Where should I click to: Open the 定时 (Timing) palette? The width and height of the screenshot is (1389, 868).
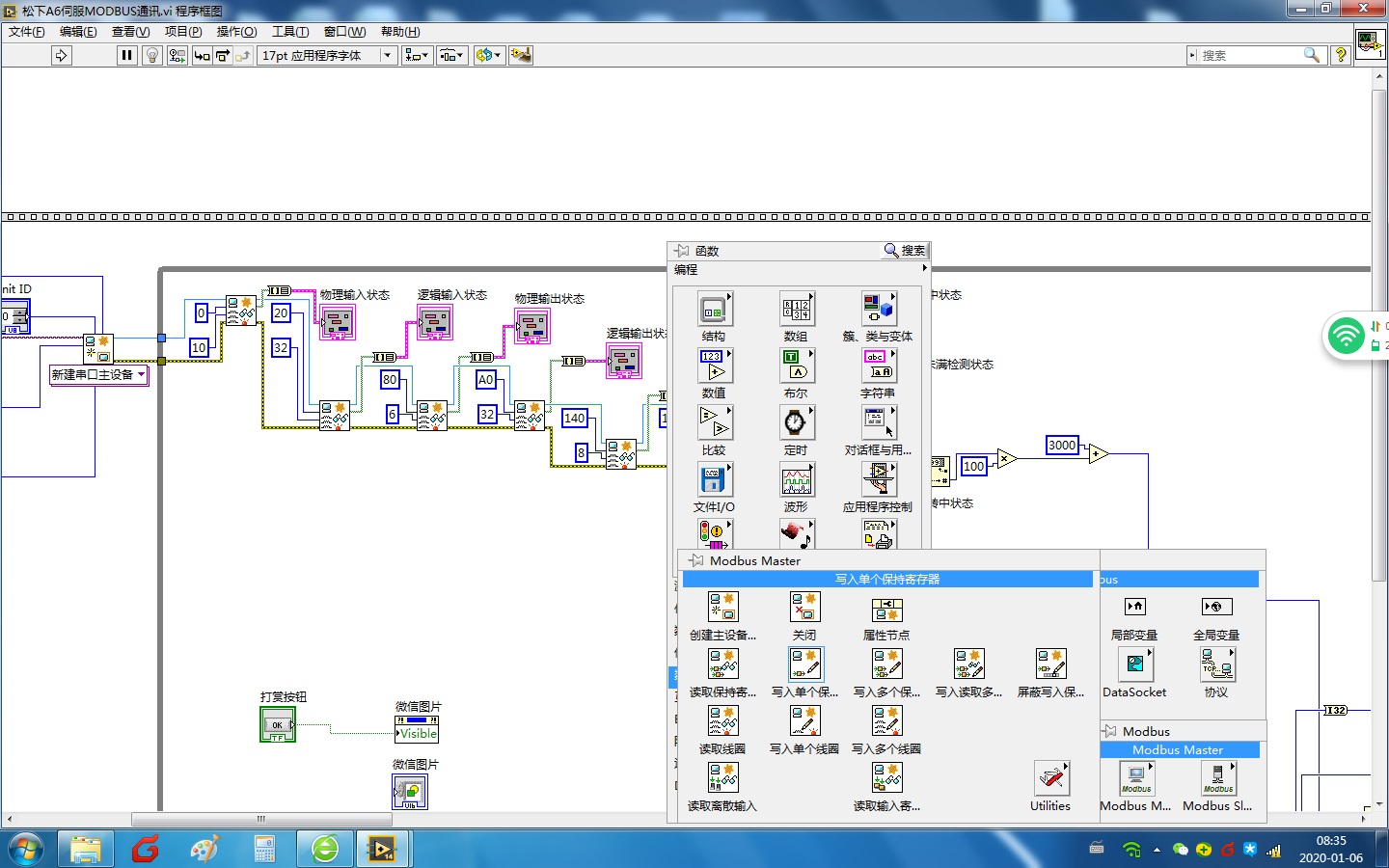(x=795, y=423)
